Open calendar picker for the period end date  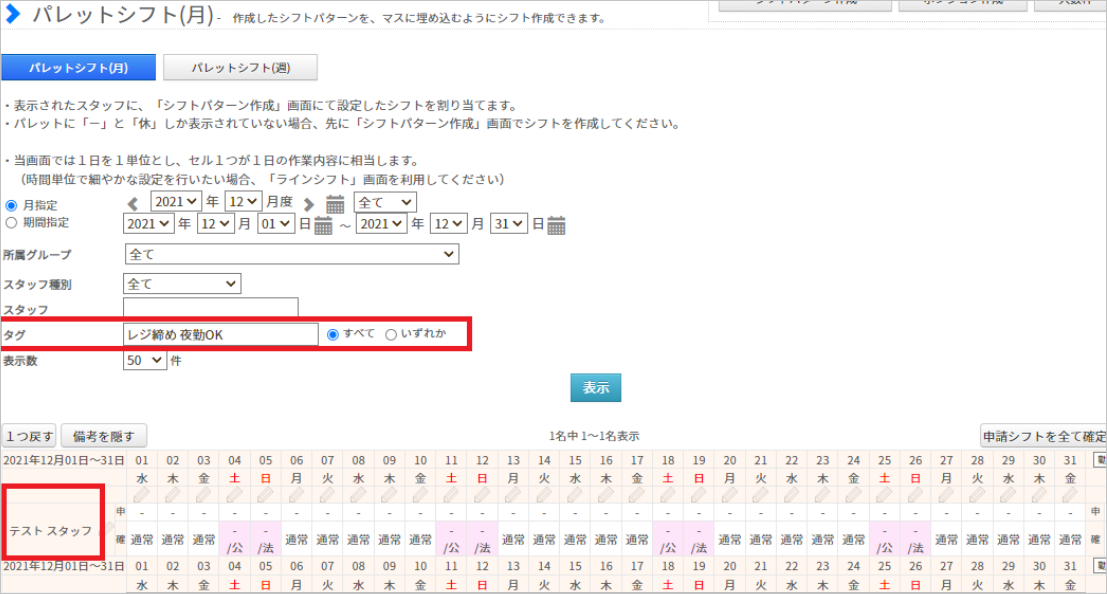click(x=556, y=225)
